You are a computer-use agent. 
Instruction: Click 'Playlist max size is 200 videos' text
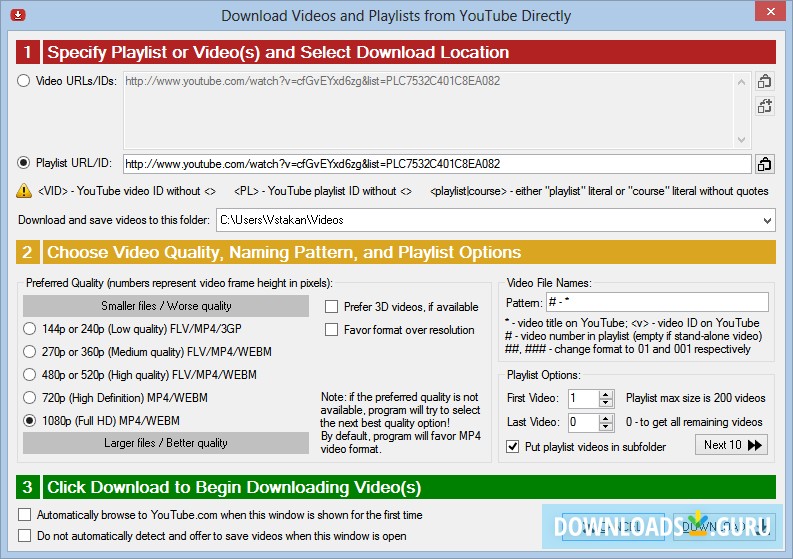pos(695,398)
